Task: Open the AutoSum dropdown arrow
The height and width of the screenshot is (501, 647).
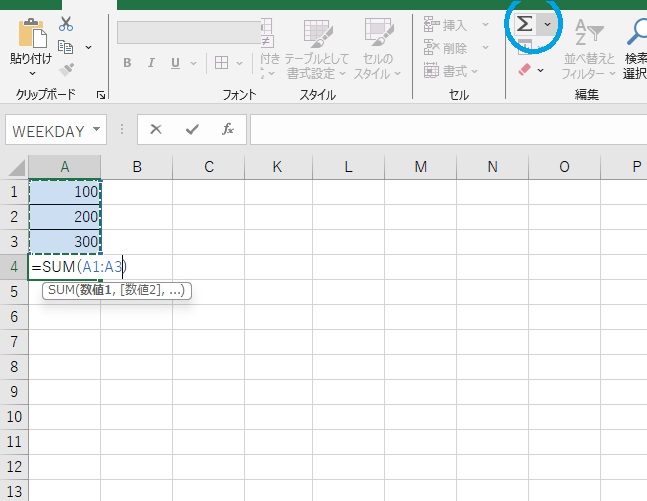Action: (546, 23)
